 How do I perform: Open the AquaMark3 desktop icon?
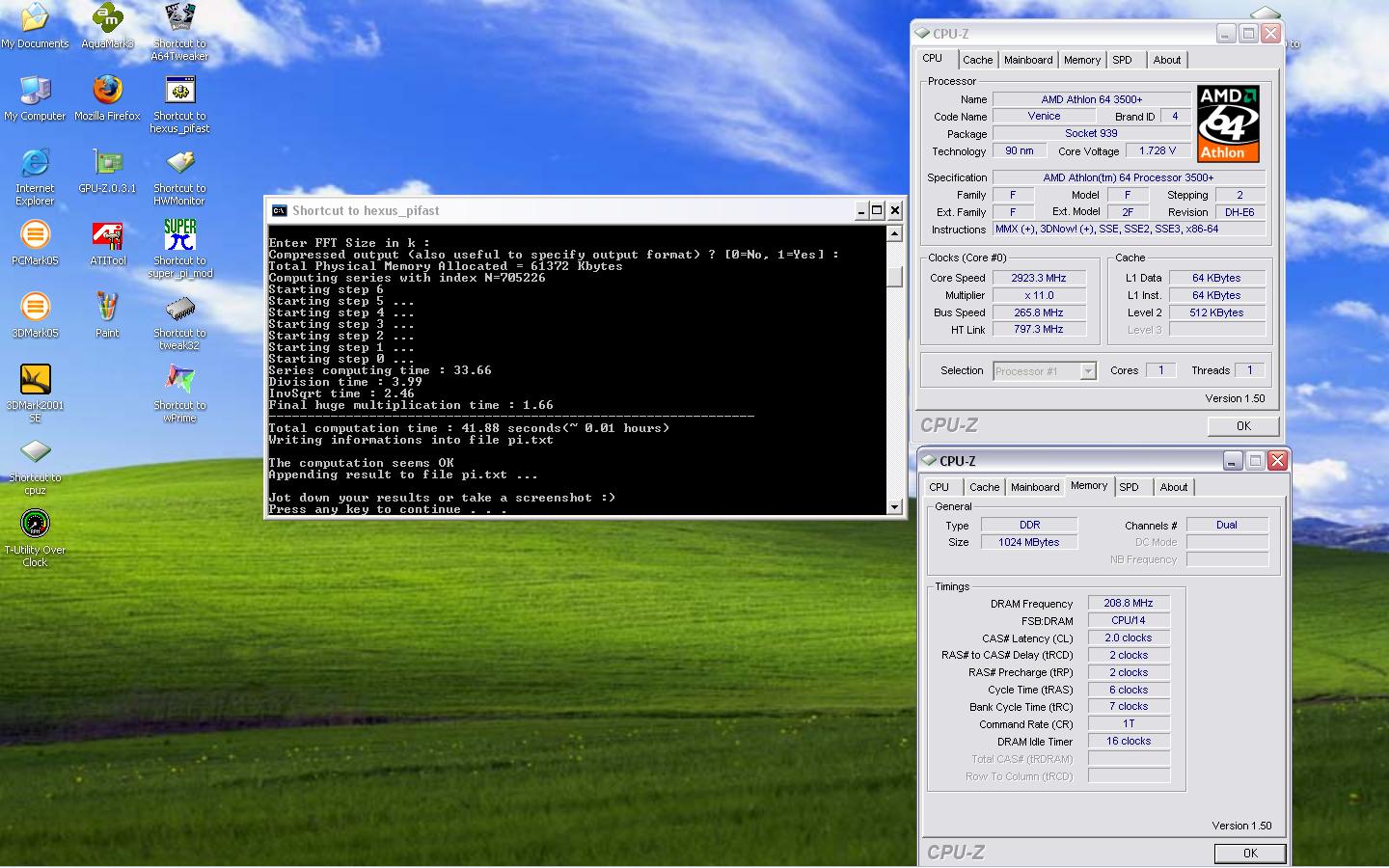[107, 26]
